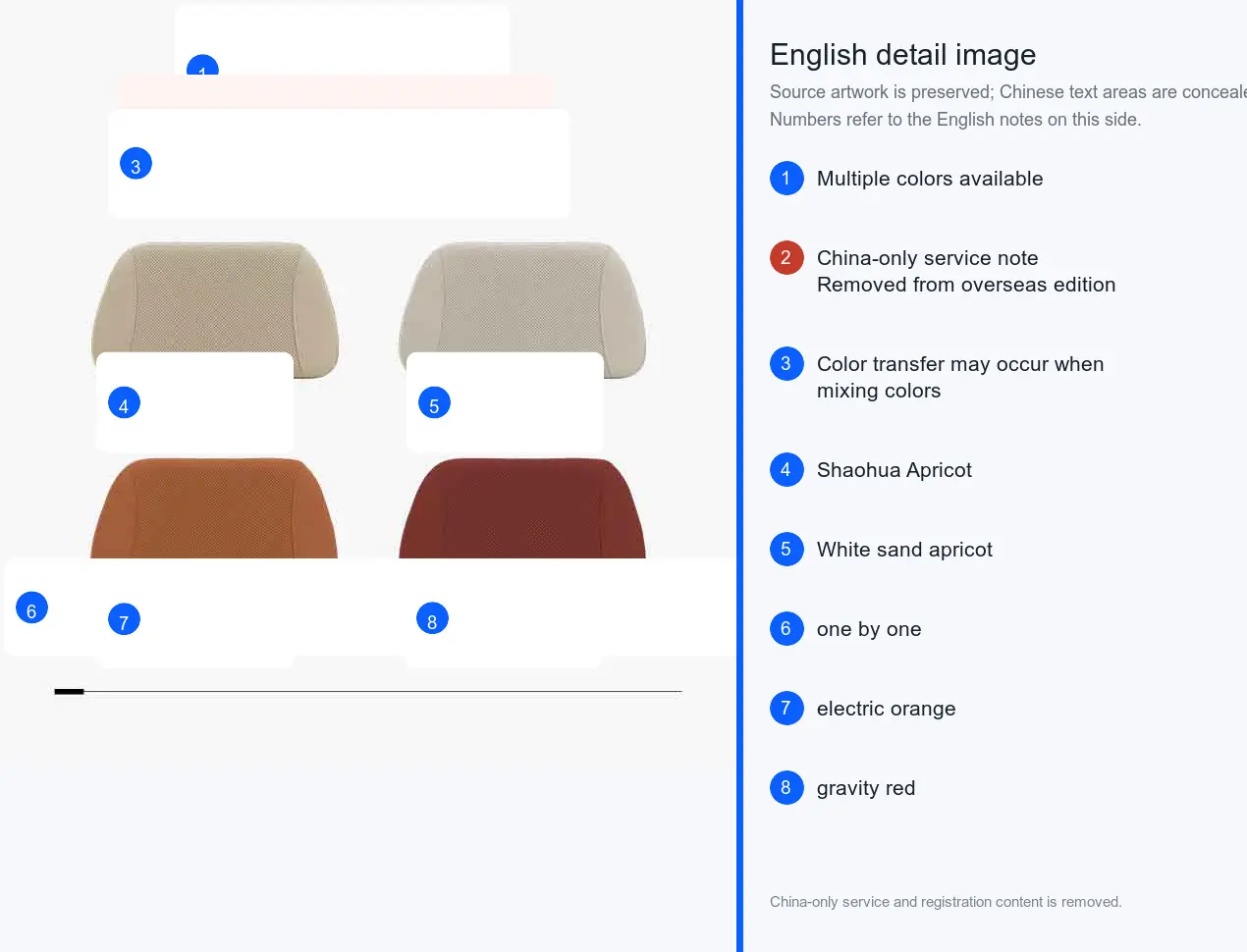This screenshot has height=952, width=1247.
Task: Pick the gravity red headrest image
Action: click(522, 508)
